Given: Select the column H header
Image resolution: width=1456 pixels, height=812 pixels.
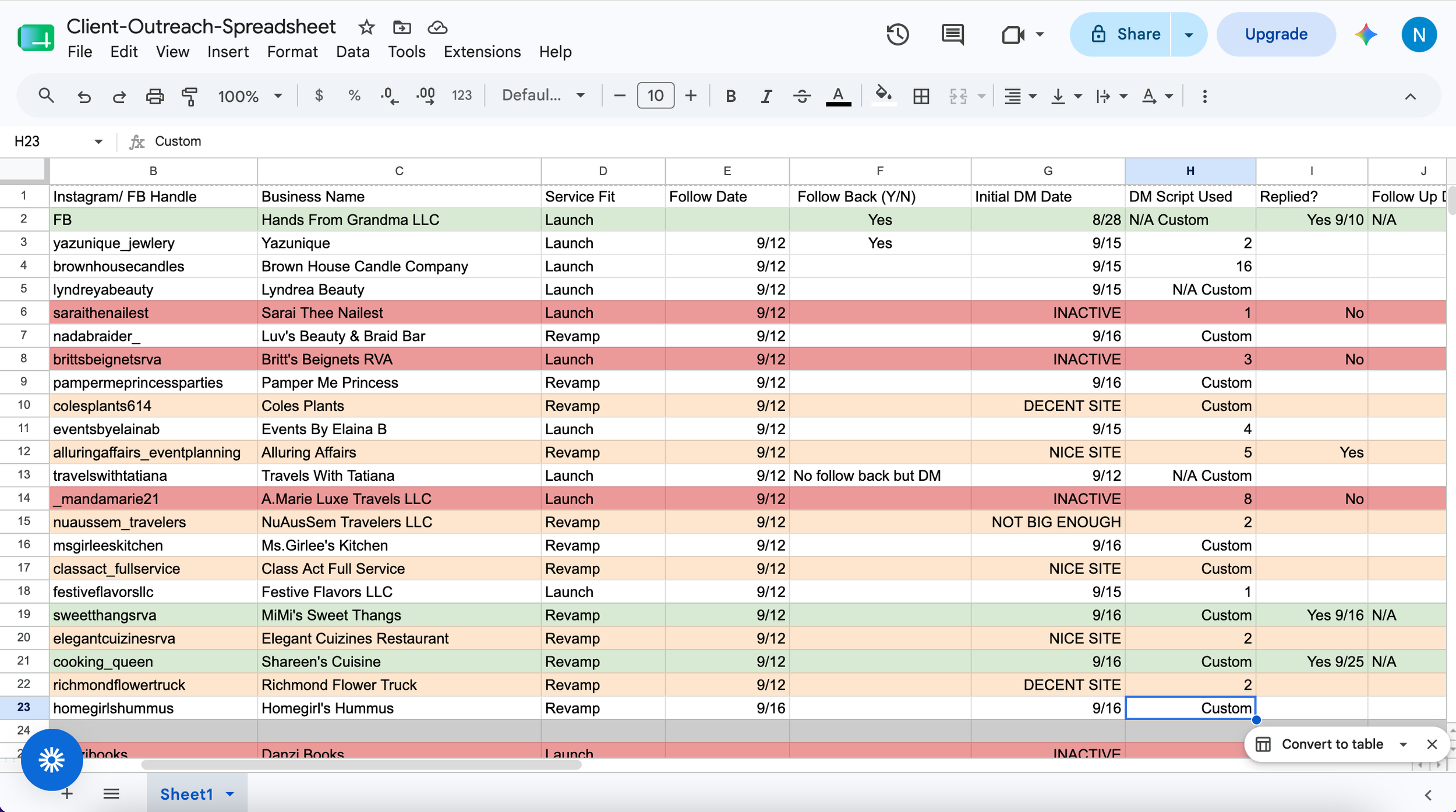Looking at the screenshot, I should (x=1190, y=171).
